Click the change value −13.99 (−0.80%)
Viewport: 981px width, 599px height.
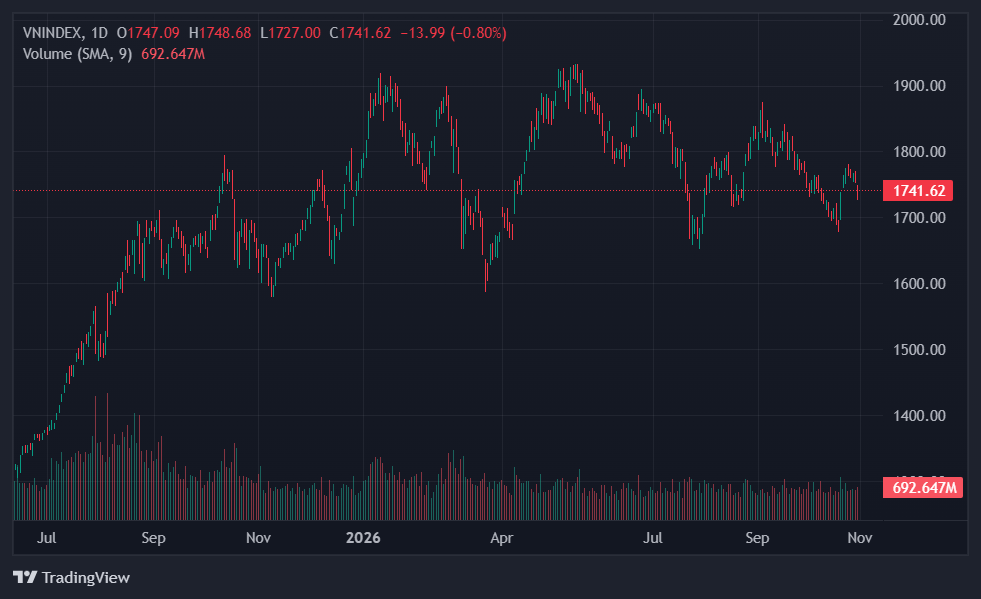point(453,33)
